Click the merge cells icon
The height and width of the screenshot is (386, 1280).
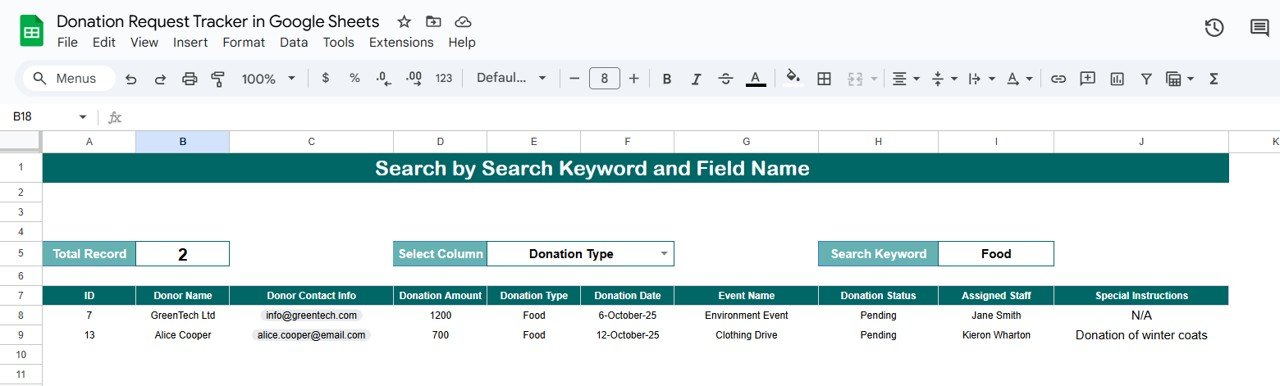tap(855, 78)
